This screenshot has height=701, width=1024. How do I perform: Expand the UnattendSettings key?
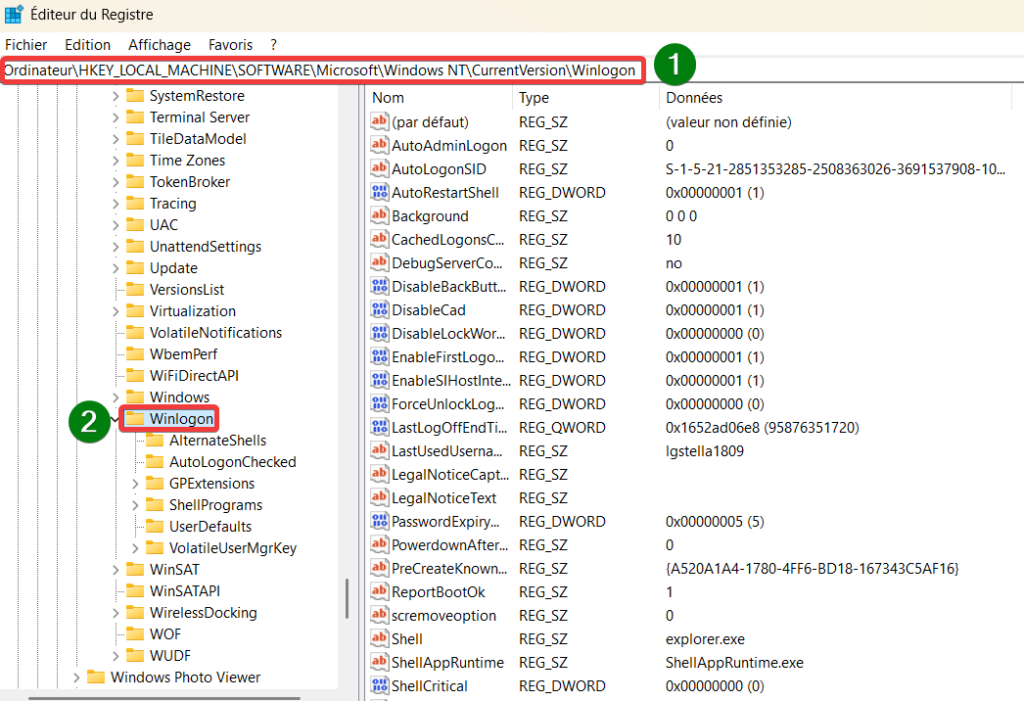pyautogui.click(x=116, y=247)
